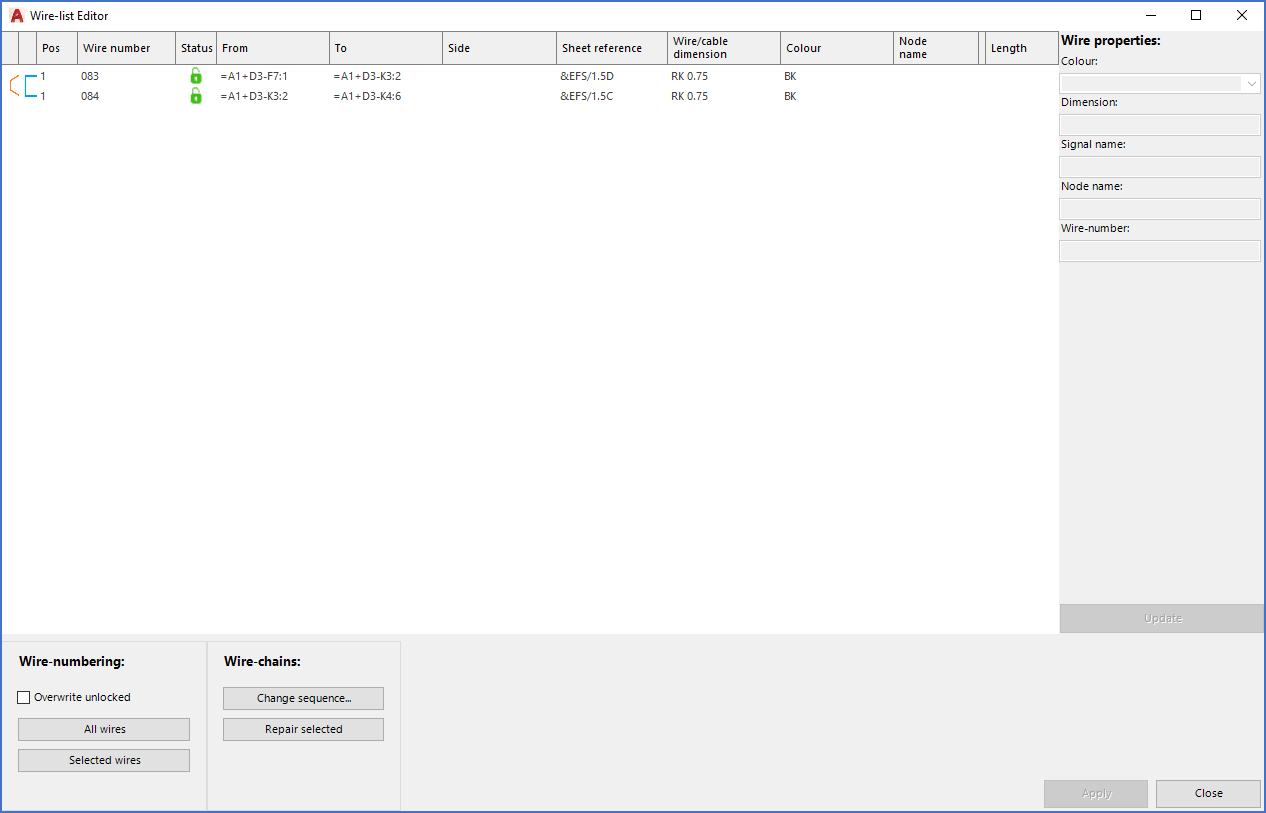Viewport: 1266px width, 813px height.
Task: Sort by the Pos column header
Action: (x=57, y=48)
